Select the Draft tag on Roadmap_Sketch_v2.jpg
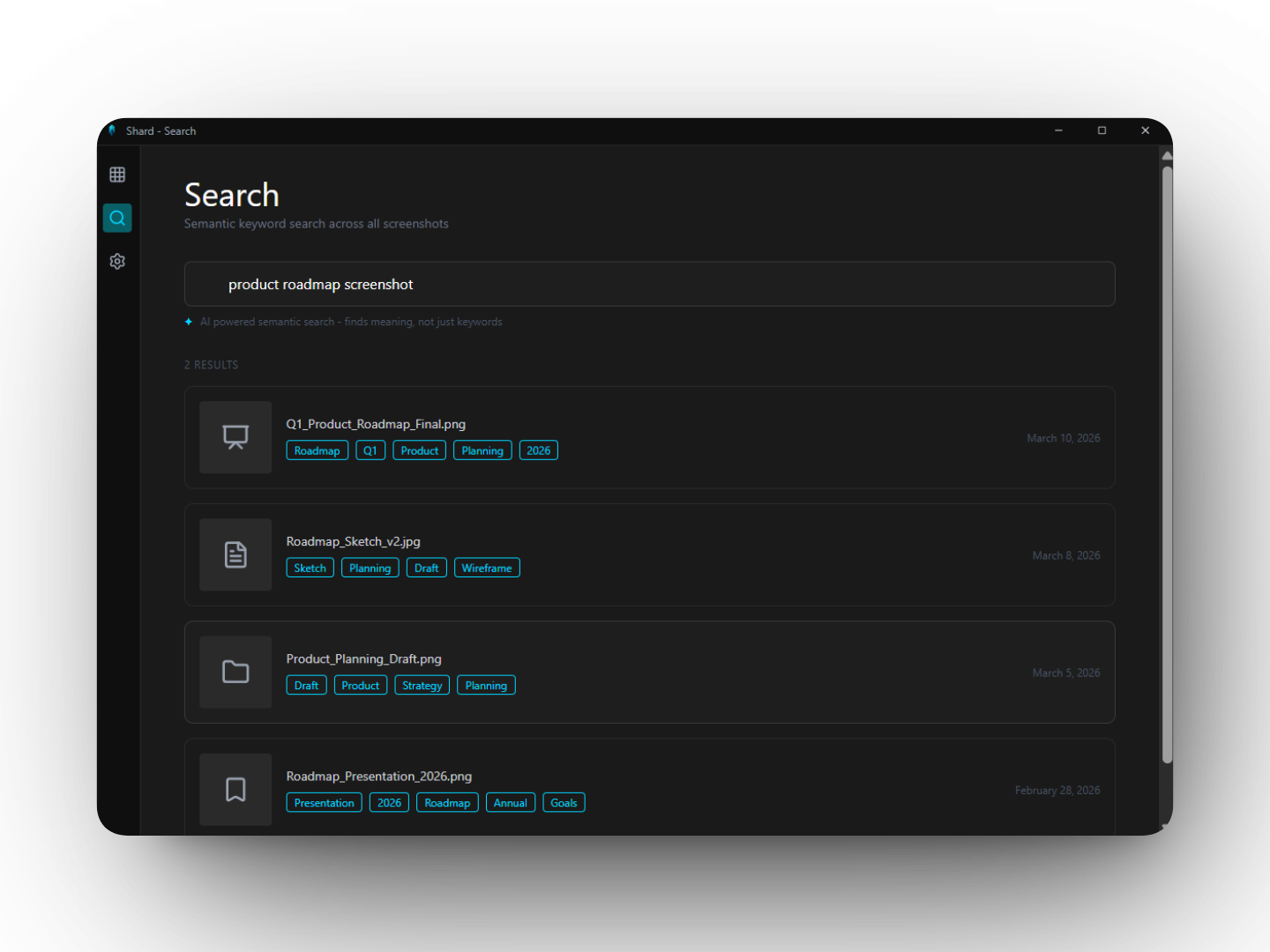This screenshot has width=1270, height=952. click(x=427, y=568)
